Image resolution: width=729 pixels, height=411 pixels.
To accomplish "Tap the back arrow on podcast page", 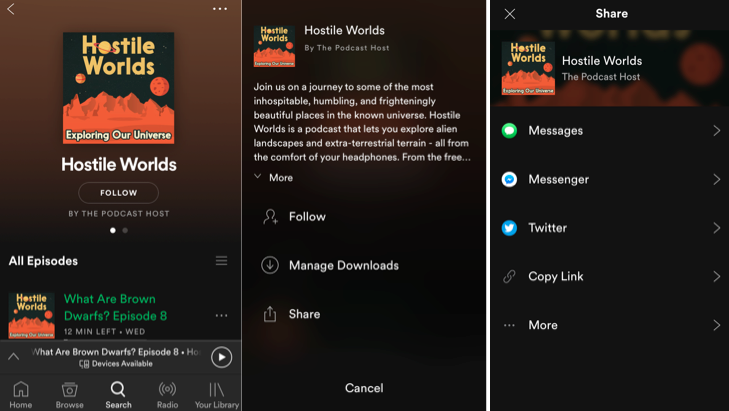I will tap(11, 9).
